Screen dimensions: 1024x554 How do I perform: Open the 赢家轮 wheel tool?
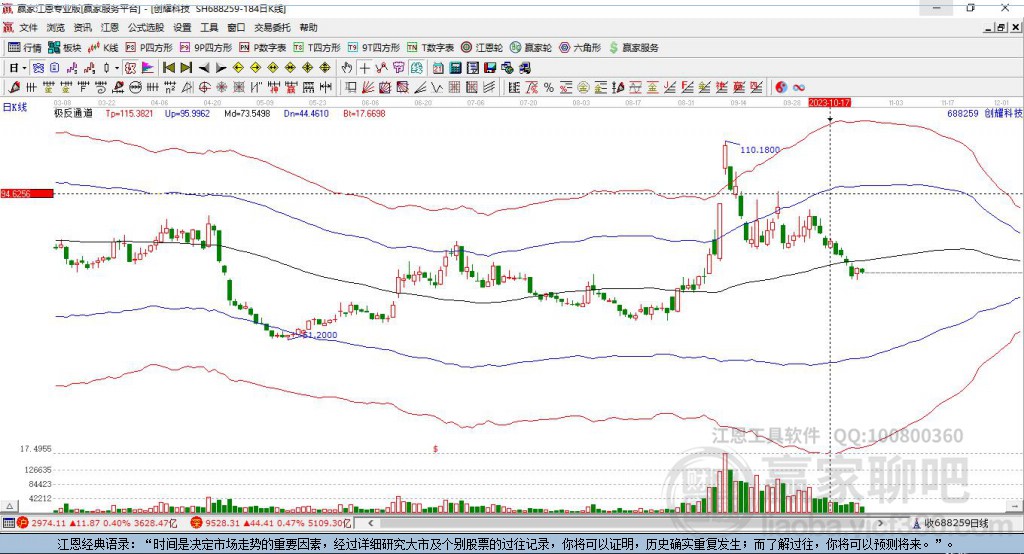tap(531, 48)
